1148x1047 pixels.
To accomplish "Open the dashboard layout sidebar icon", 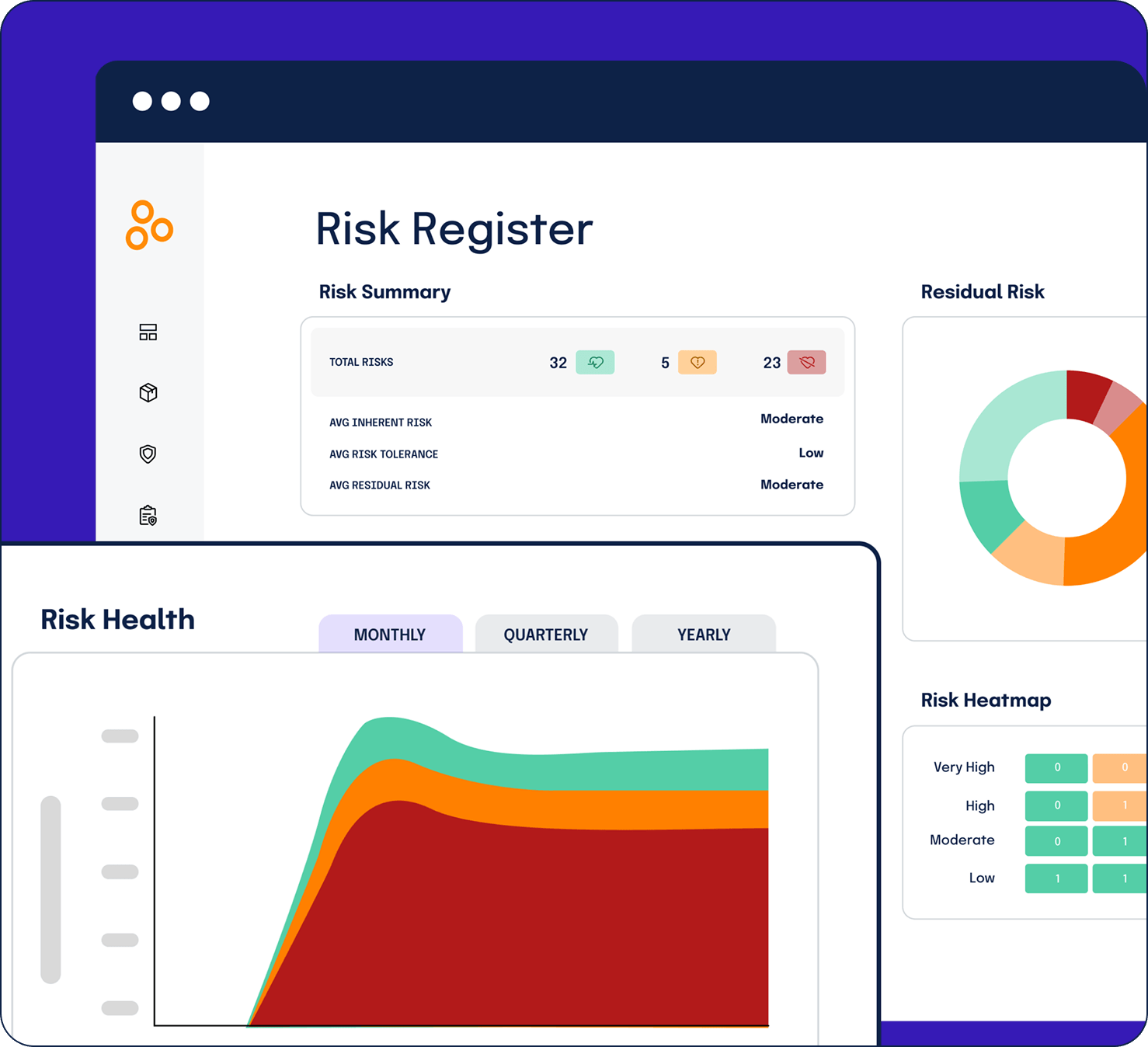I will [148, 332].
